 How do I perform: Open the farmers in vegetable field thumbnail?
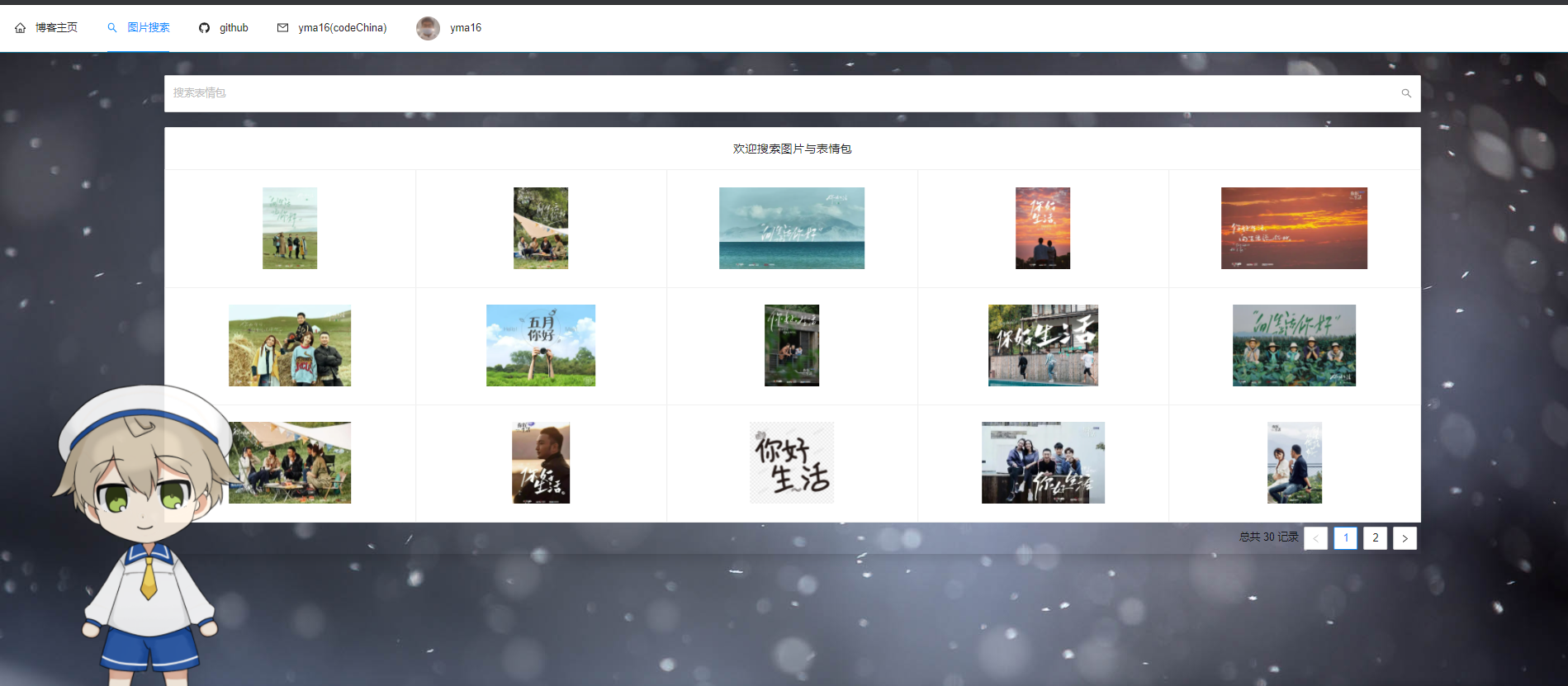coord(1294,345)
